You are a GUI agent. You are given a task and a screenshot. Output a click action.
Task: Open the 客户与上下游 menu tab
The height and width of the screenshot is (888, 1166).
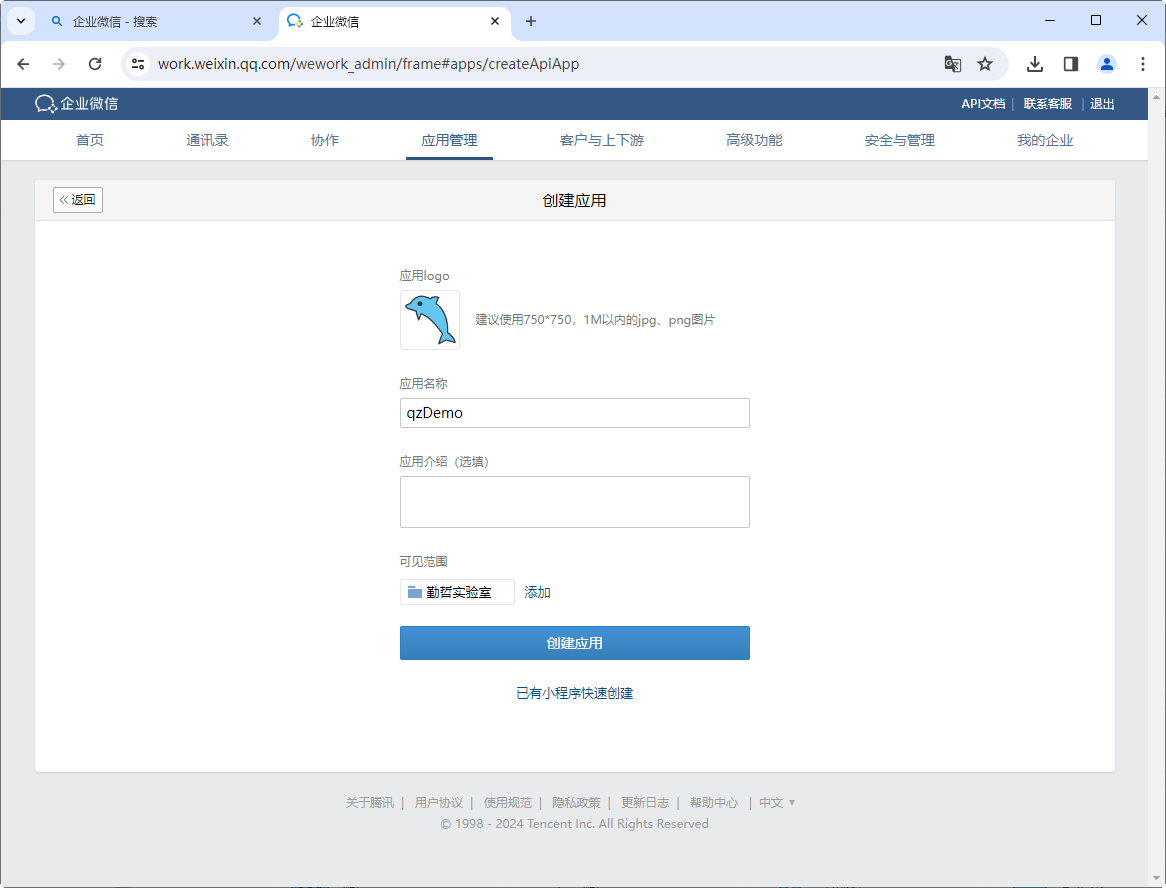pos(602,140)
